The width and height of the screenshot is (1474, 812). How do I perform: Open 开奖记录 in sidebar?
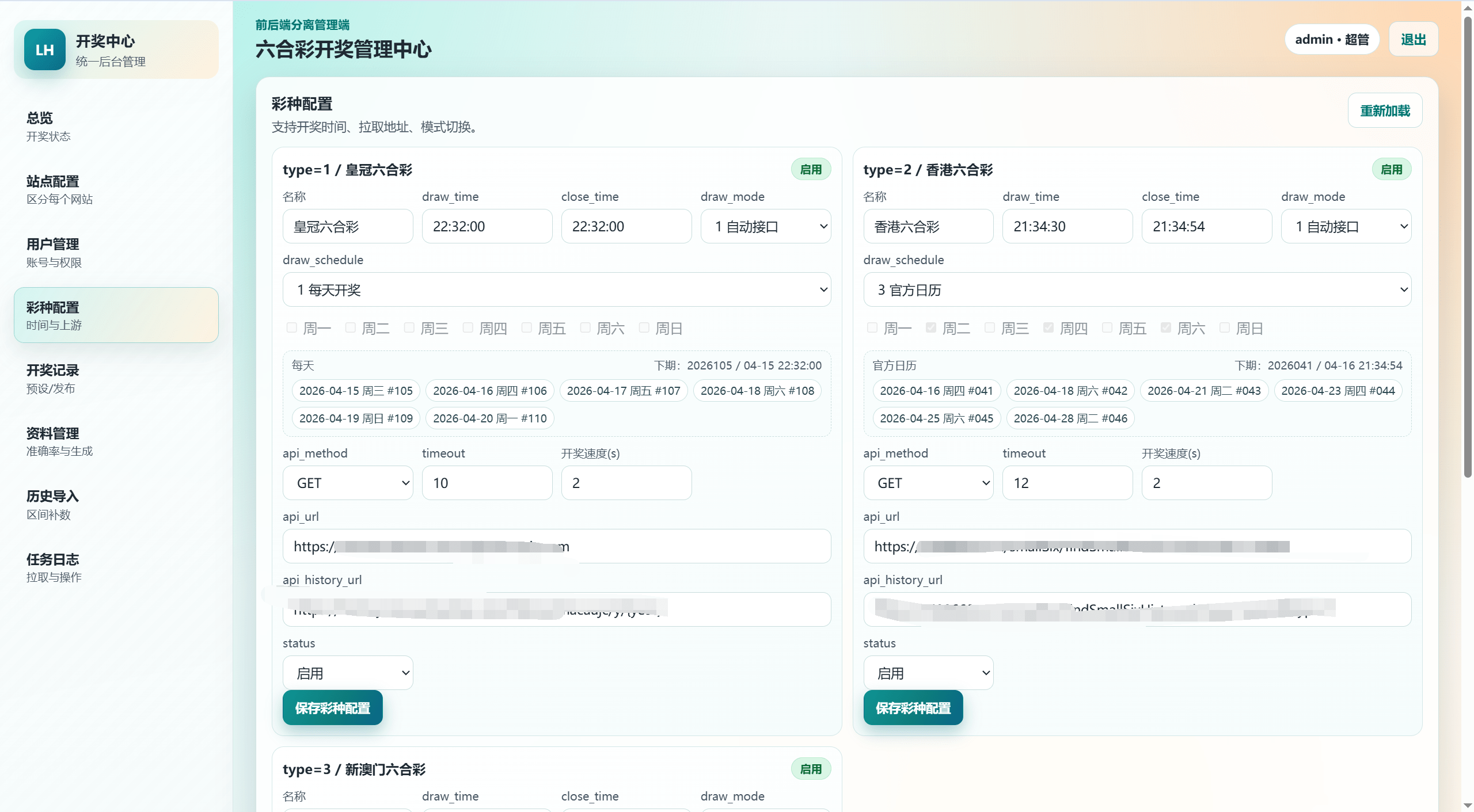(x=116, y=379)
